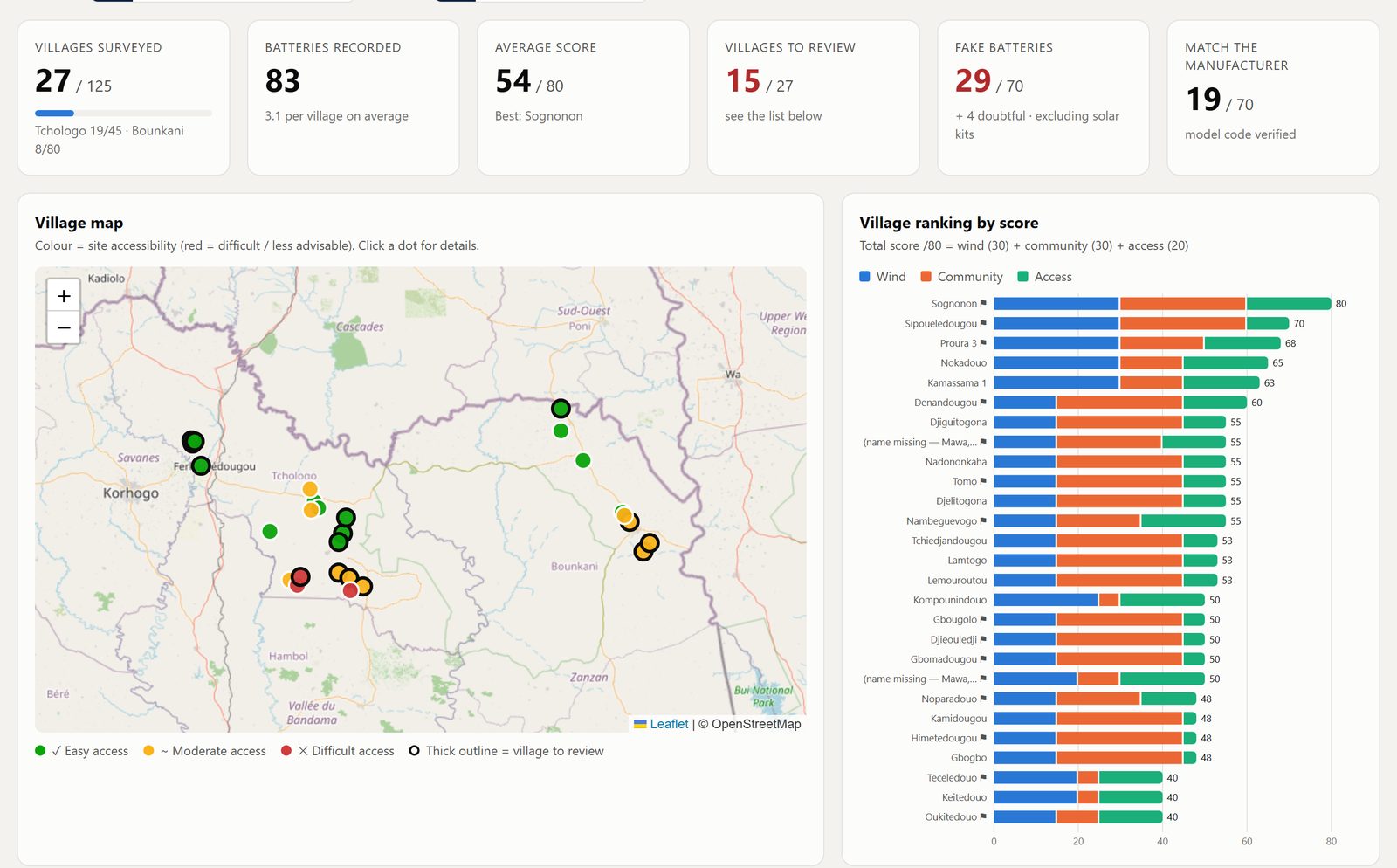This screenshot has width=1397, height=868.
Task: Click the Lamtogo label in the ranking
Action: point(967,561)
